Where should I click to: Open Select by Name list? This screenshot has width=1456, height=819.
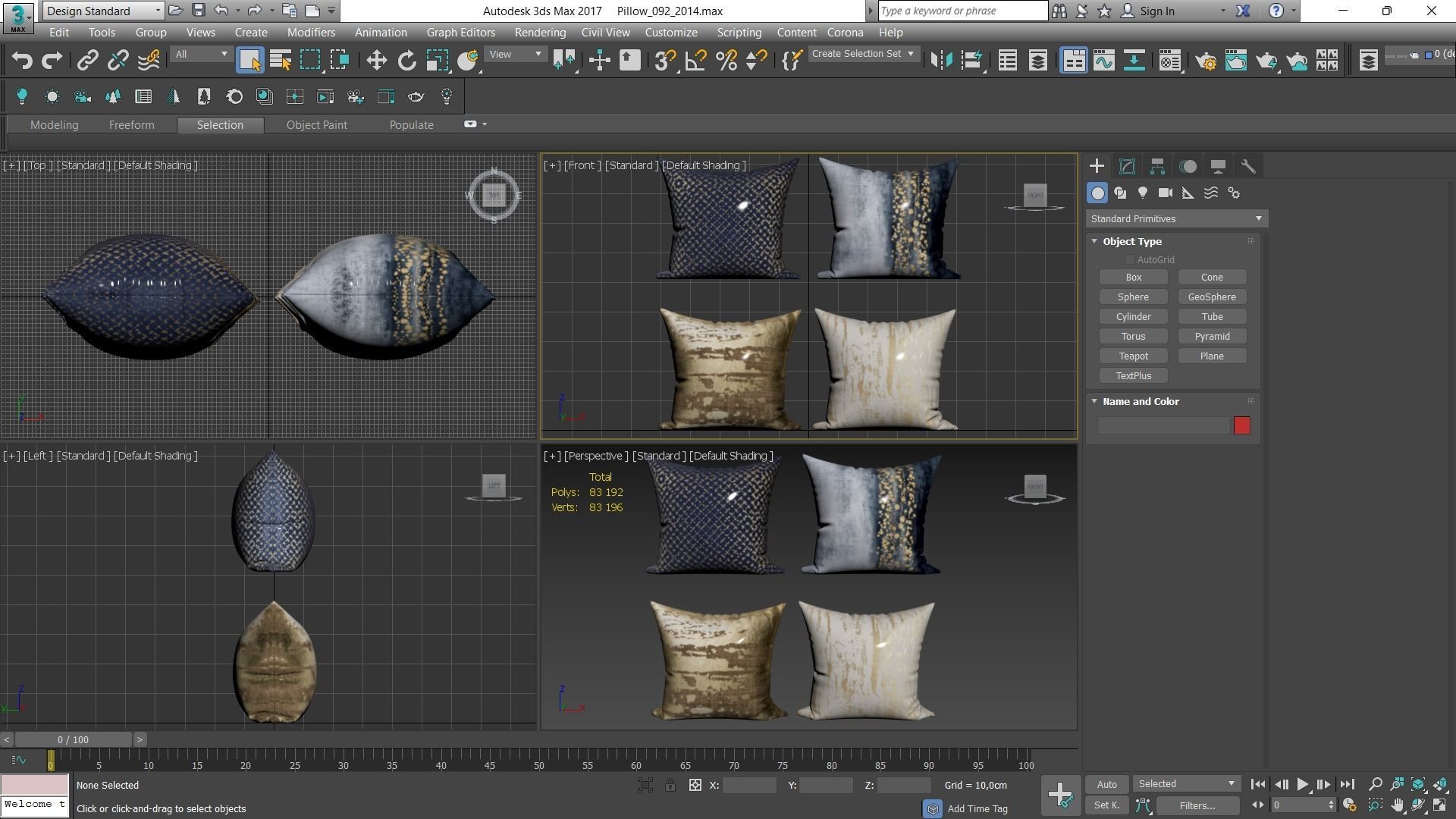point(281,60)
